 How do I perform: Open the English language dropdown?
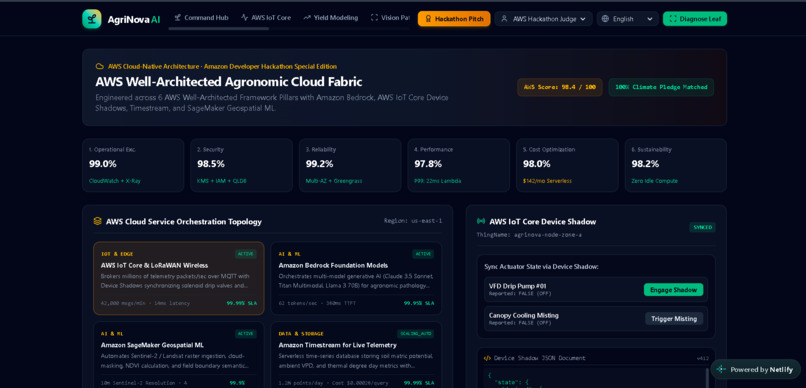coord(627,19)
